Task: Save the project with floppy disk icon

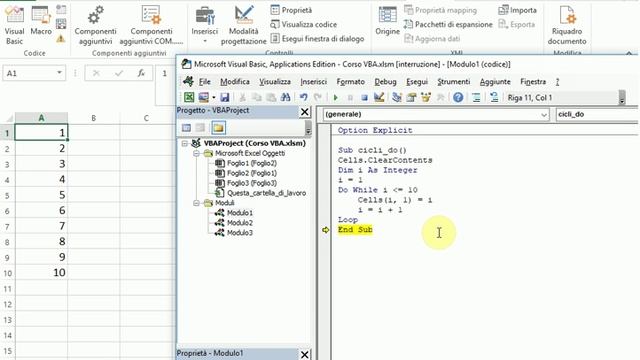Action: pos(224,97)
